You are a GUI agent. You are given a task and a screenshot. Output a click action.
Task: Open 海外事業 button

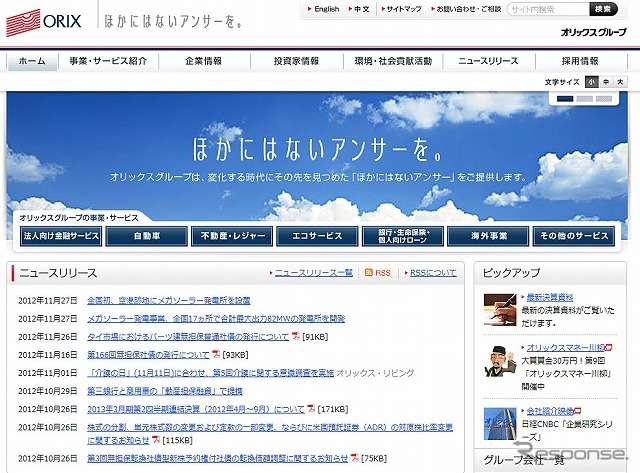coord(488,236)
